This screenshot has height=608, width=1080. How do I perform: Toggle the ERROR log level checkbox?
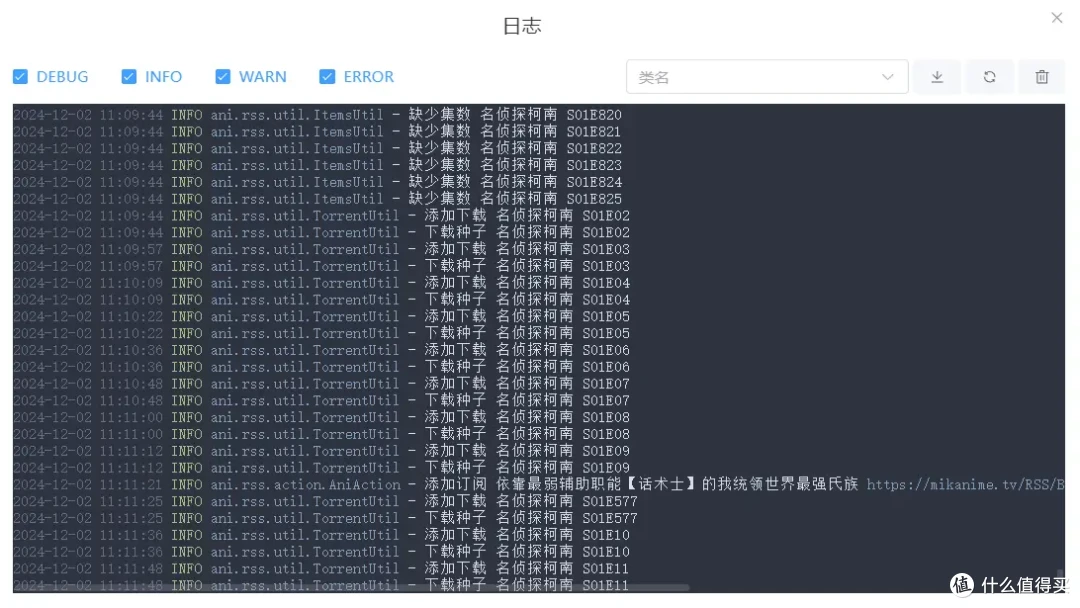(x=327, y=76)
